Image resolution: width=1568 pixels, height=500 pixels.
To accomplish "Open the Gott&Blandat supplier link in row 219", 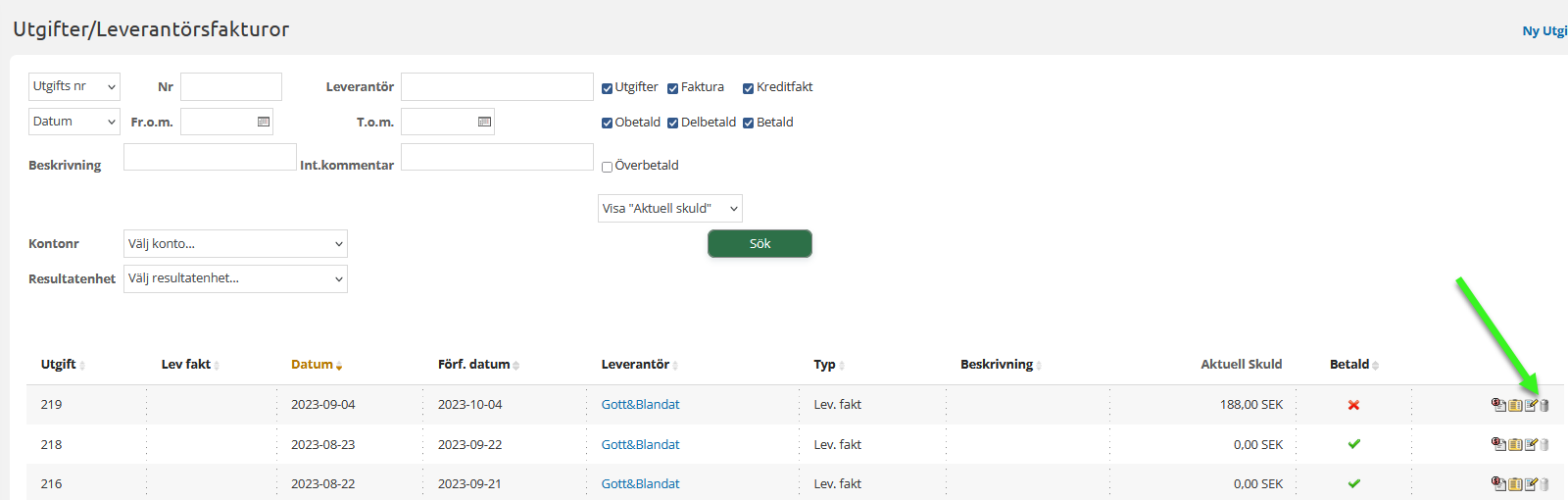I will (x=640, y=405).
